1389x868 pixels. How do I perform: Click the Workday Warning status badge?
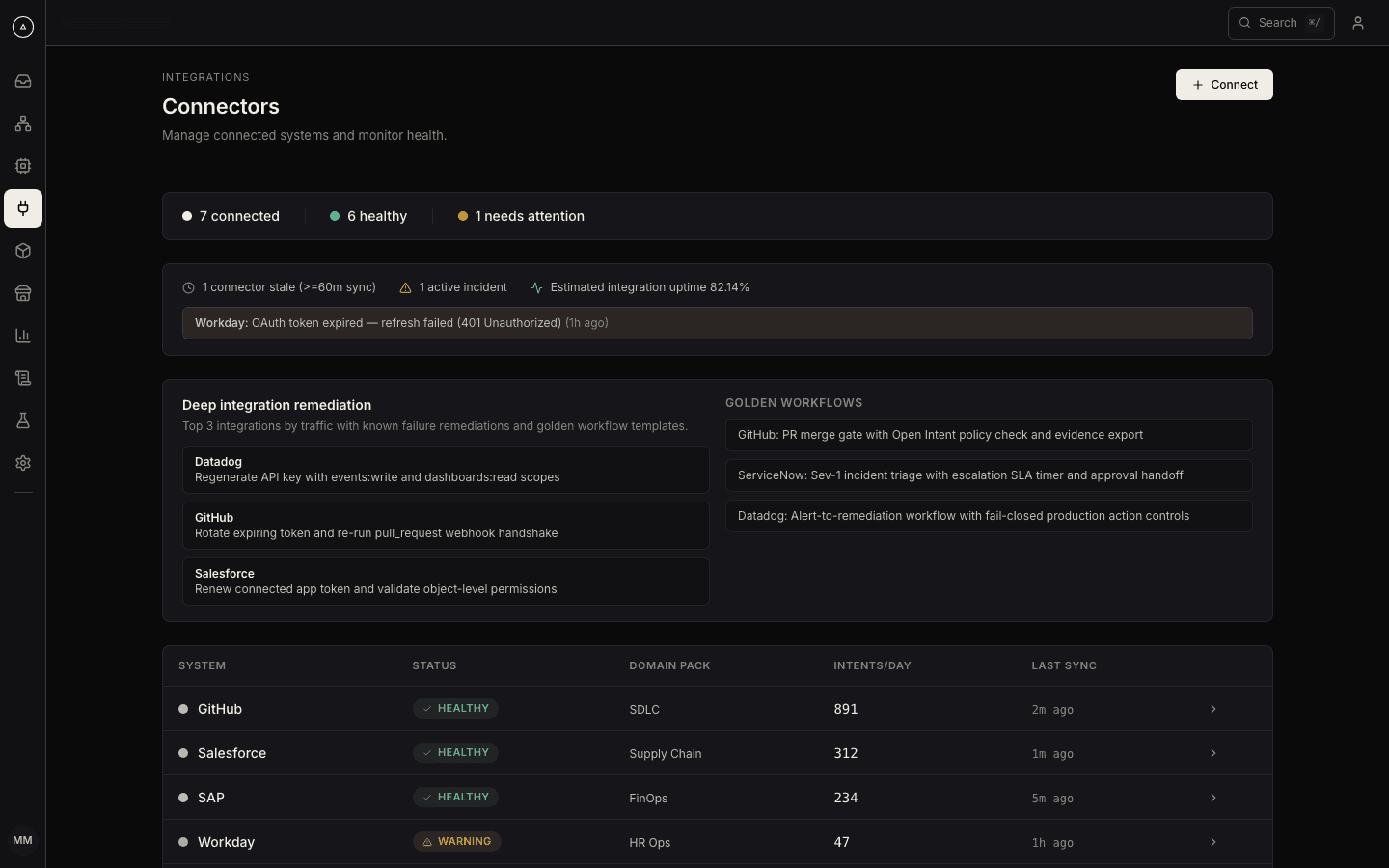point(457,842)
